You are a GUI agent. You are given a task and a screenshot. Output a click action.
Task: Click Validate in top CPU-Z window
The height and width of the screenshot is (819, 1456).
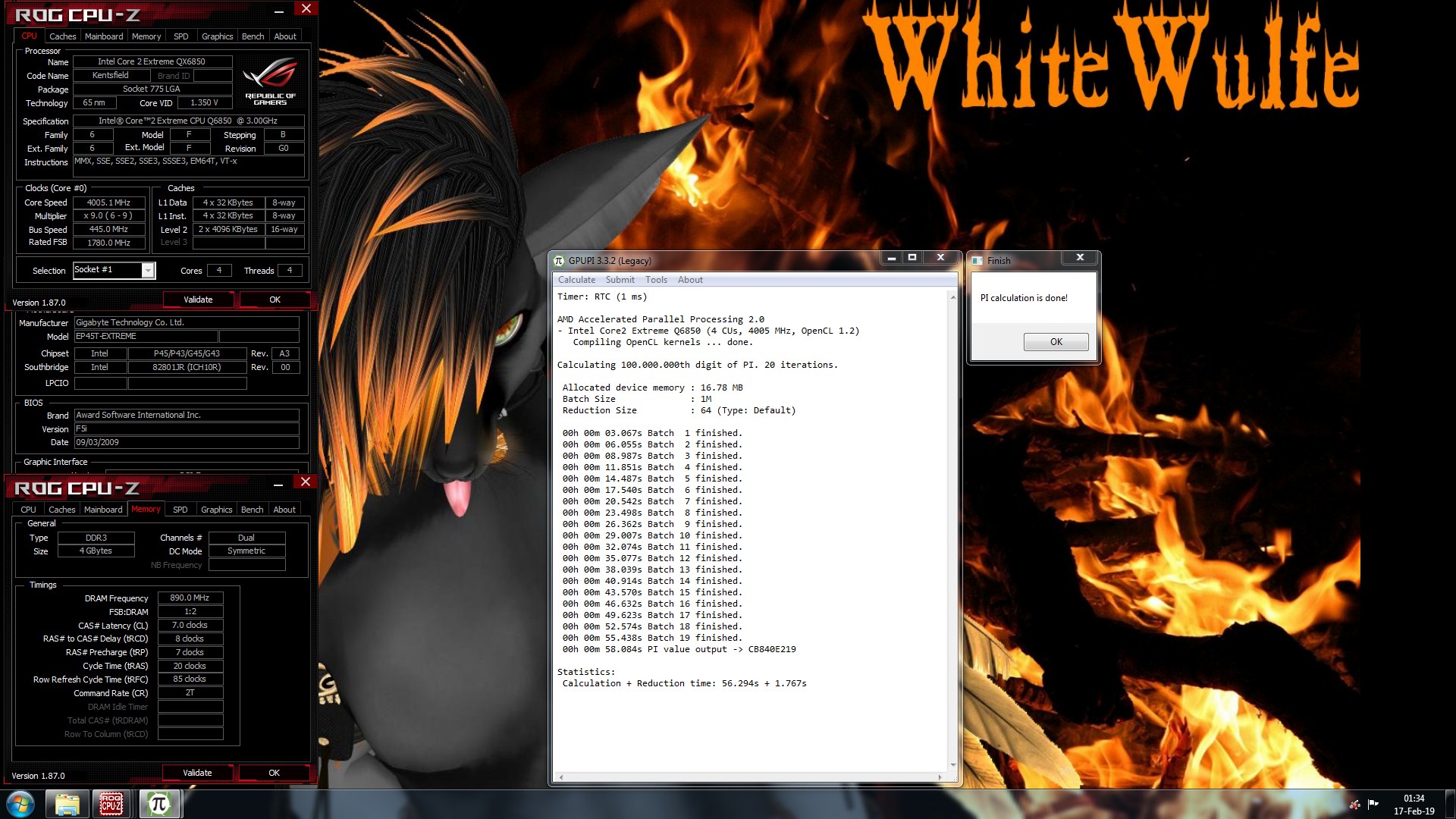tap(198, 300)
